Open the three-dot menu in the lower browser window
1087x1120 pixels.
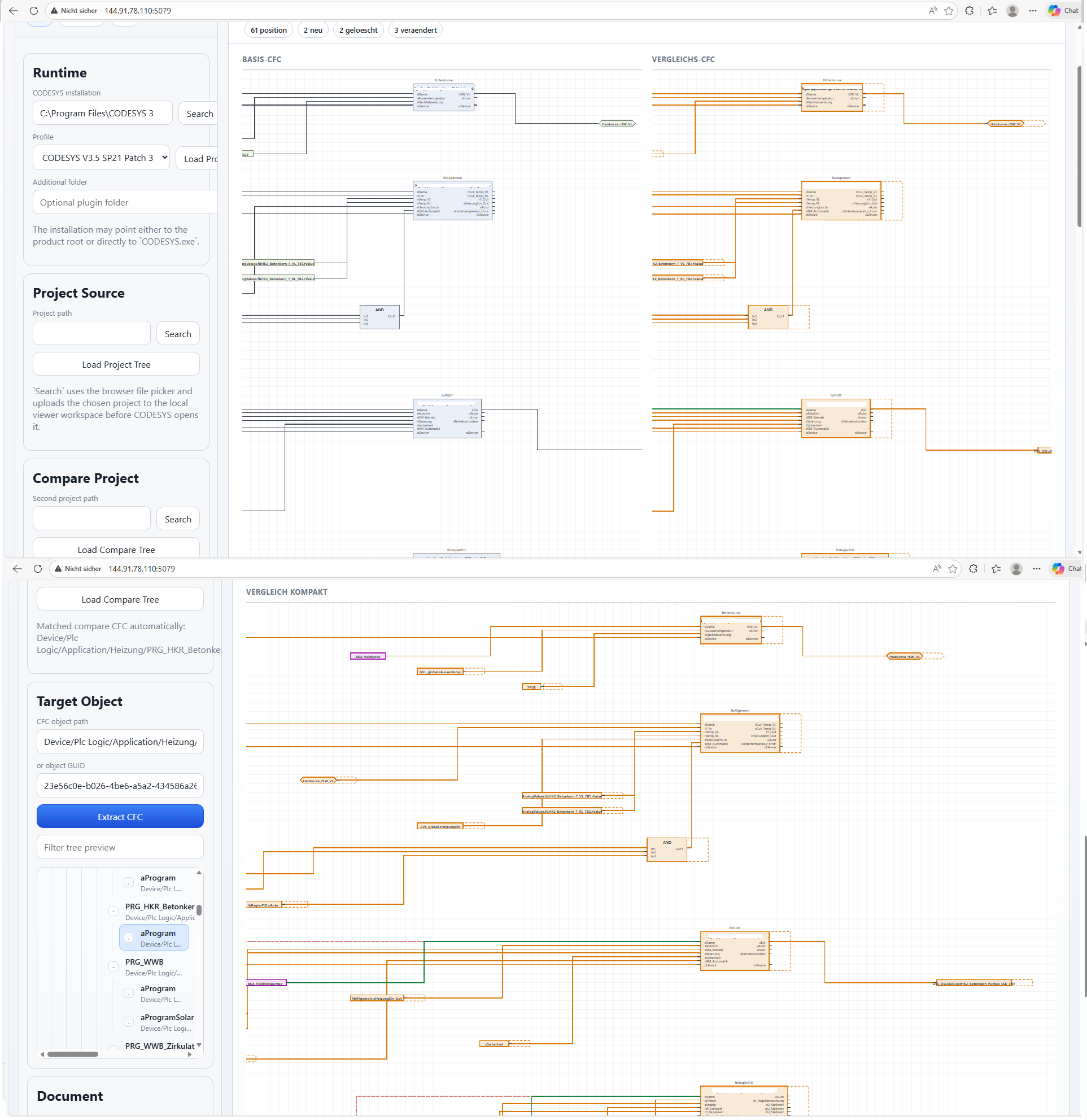pyautogui.click(x=1037, y=569)
